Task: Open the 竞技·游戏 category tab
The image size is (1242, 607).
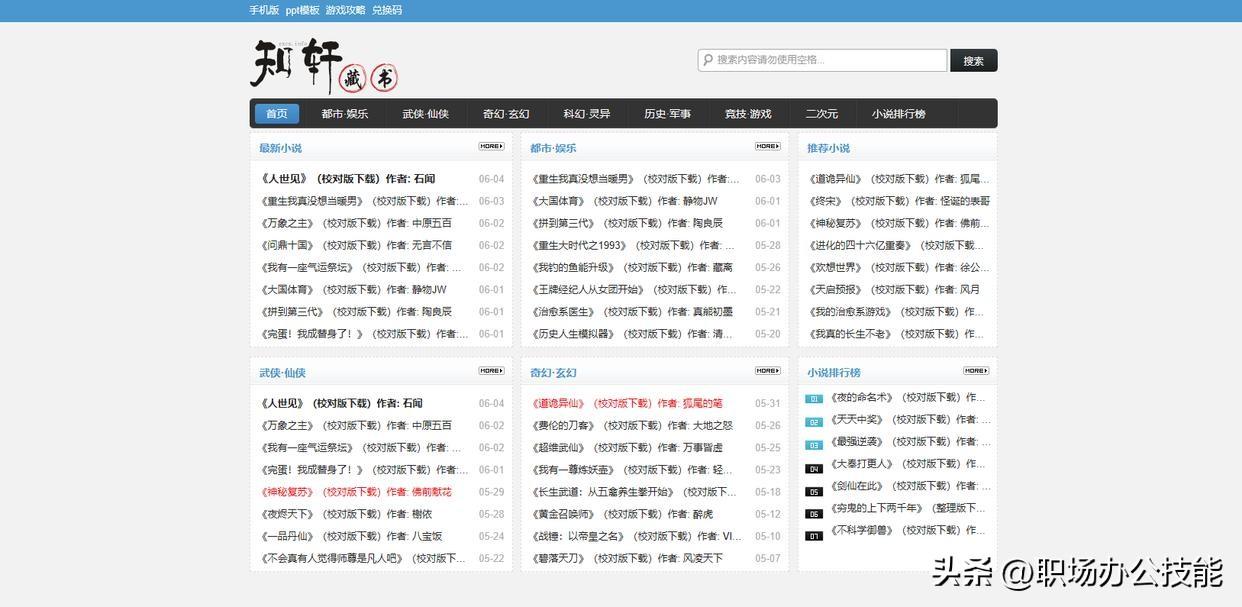Action: tap(749, 112)
